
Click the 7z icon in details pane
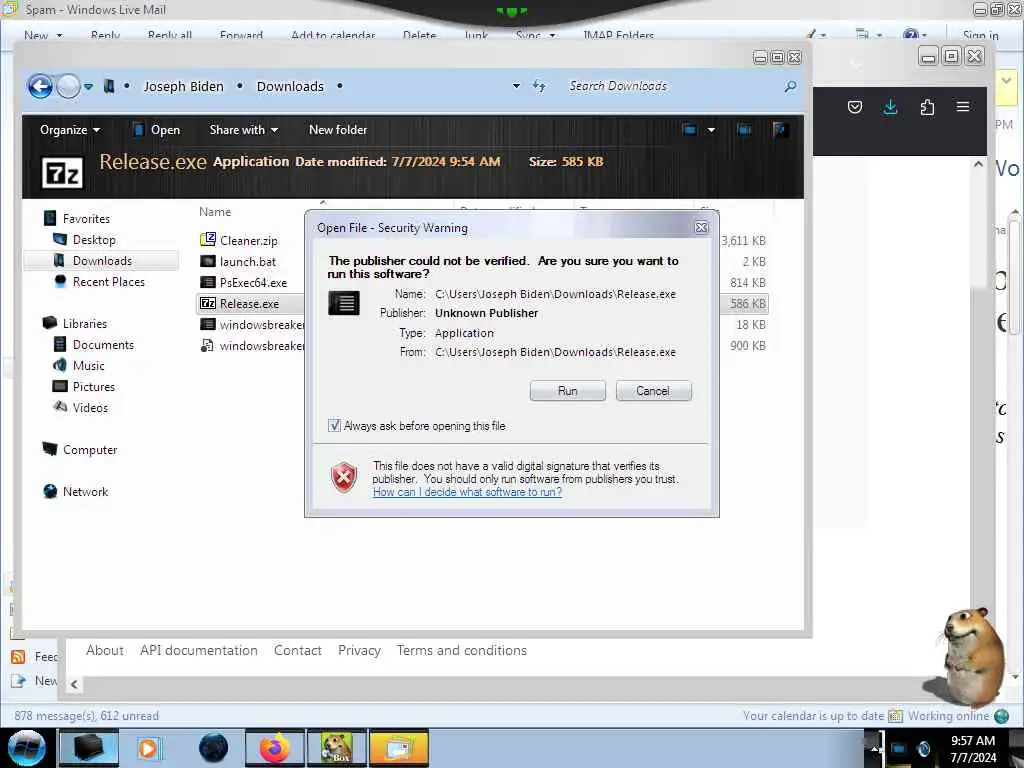[62, 173]
